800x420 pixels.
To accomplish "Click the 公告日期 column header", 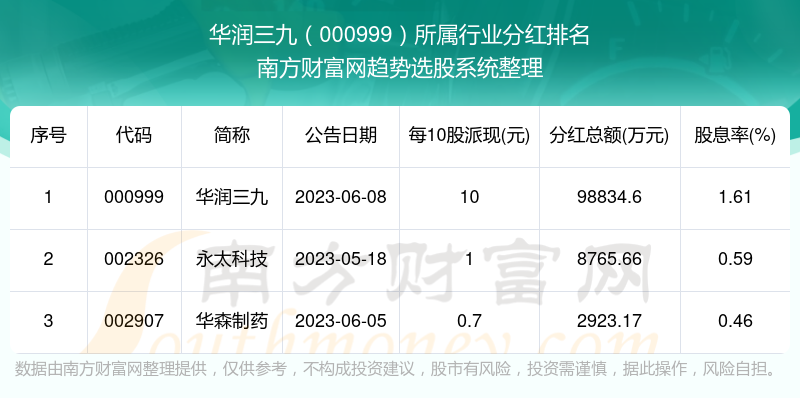I will (x=341, y=135).
